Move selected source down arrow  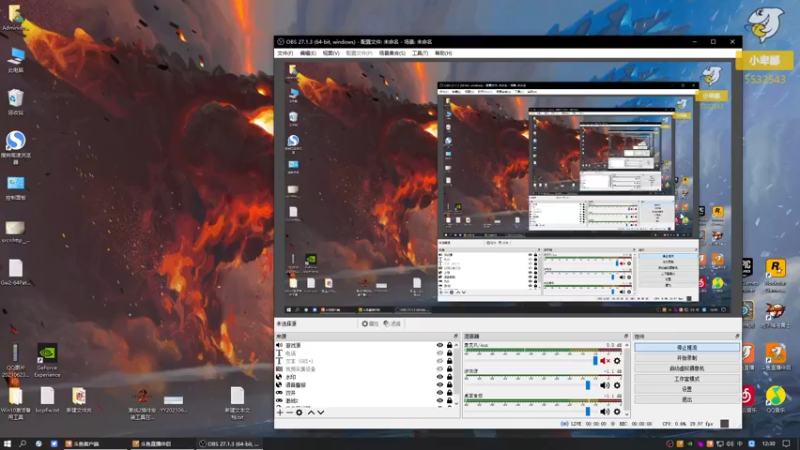click(x=321, y=412)
